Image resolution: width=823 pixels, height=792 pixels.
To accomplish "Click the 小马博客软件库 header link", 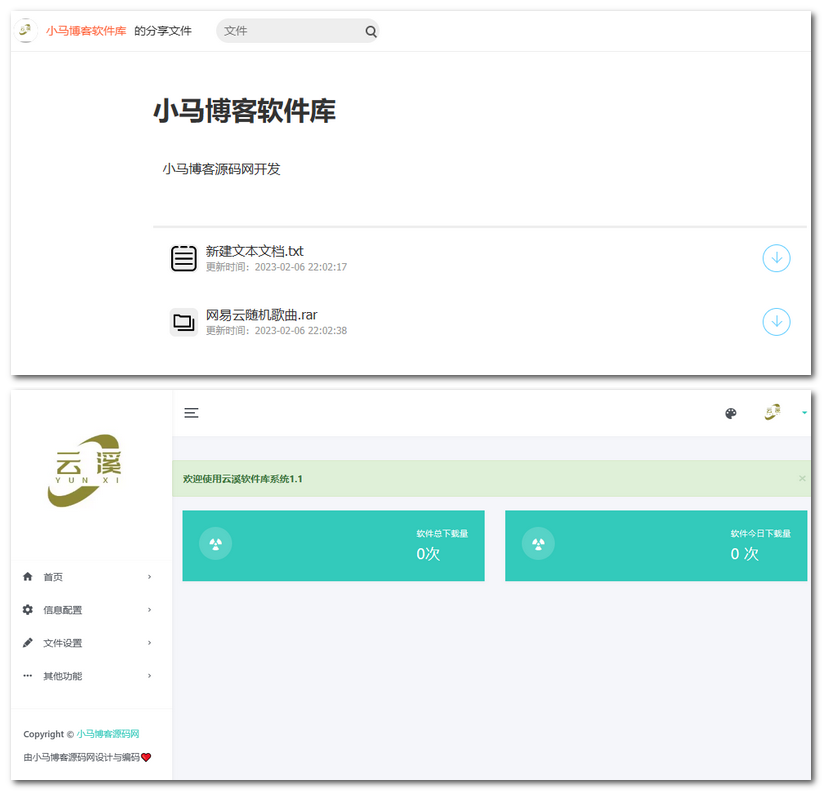I will 86,31.
